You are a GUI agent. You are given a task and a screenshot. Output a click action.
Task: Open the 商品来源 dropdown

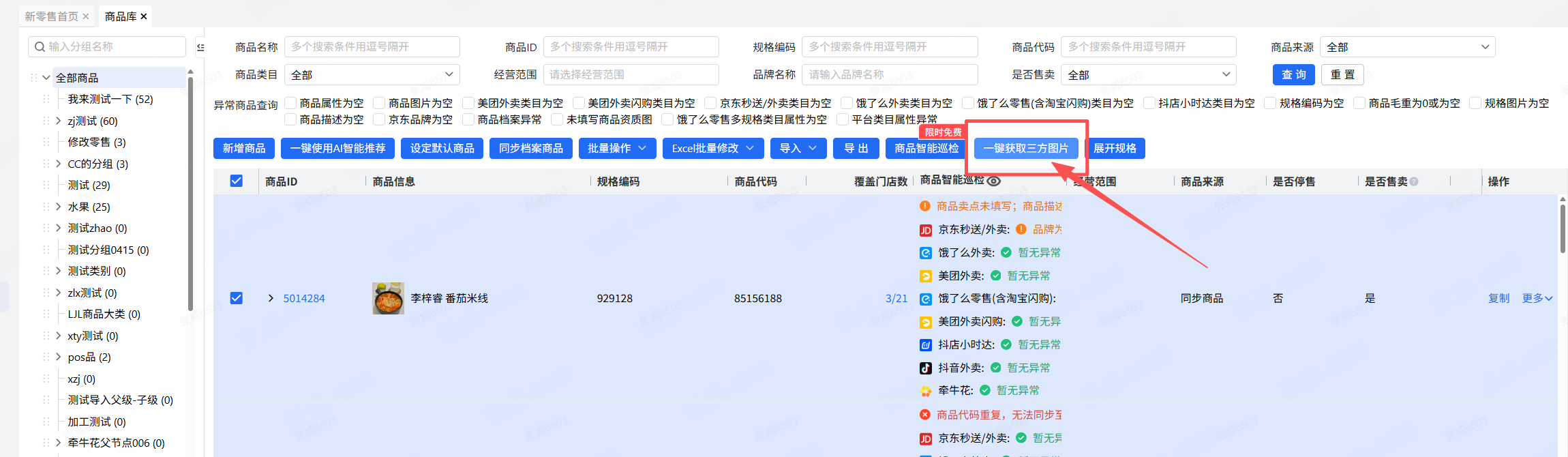point(1407,46)
